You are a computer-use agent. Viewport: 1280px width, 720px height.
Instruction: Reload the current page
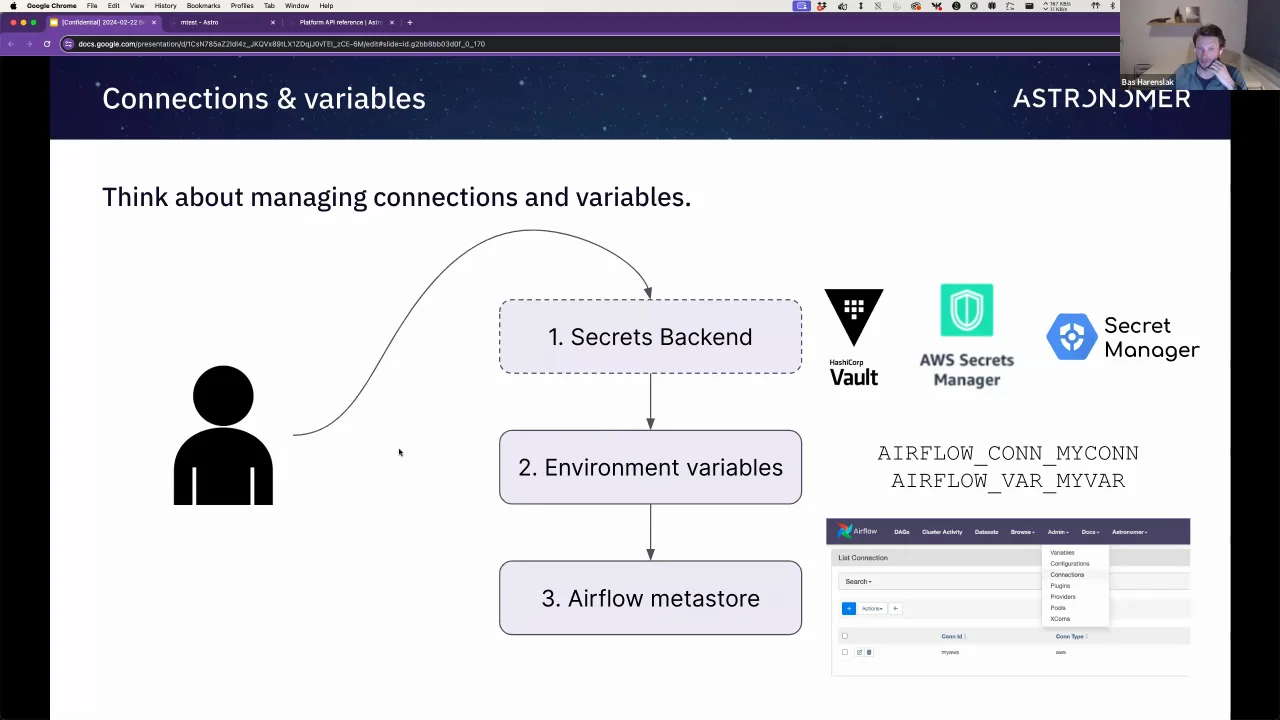click(x=46, y=44)
